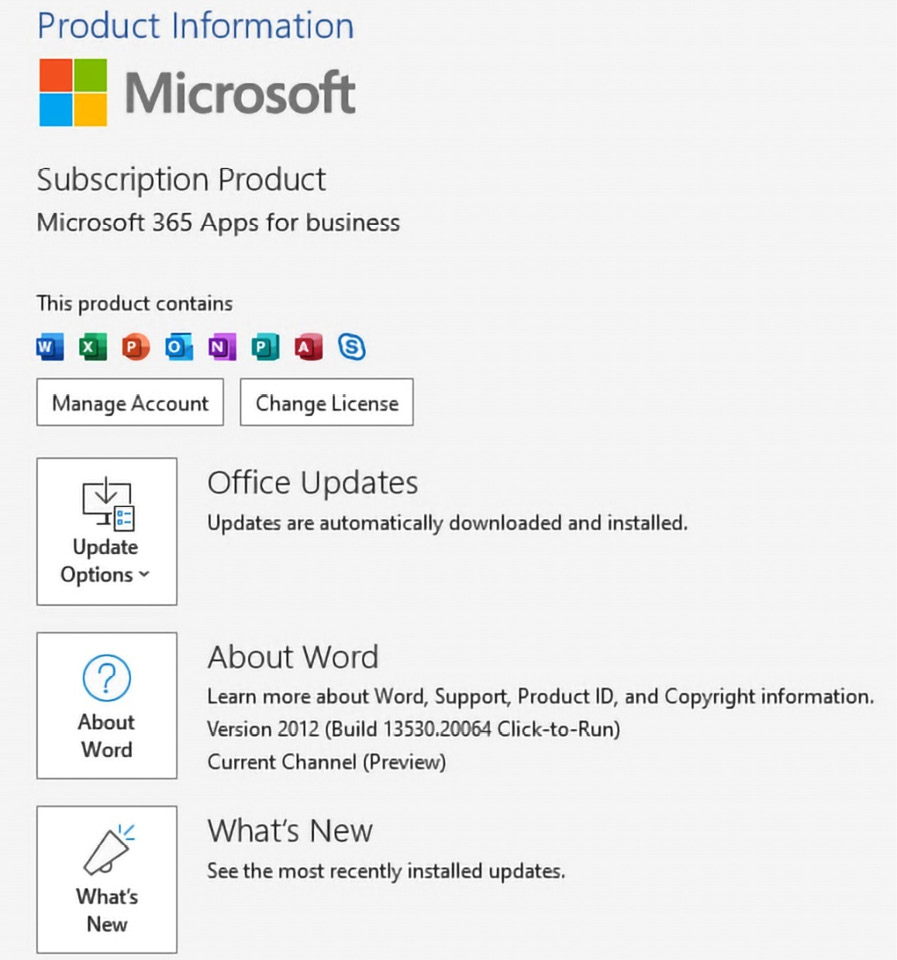Click the Outlook app icon
The image size is (897, 960).
pos(179,347)
